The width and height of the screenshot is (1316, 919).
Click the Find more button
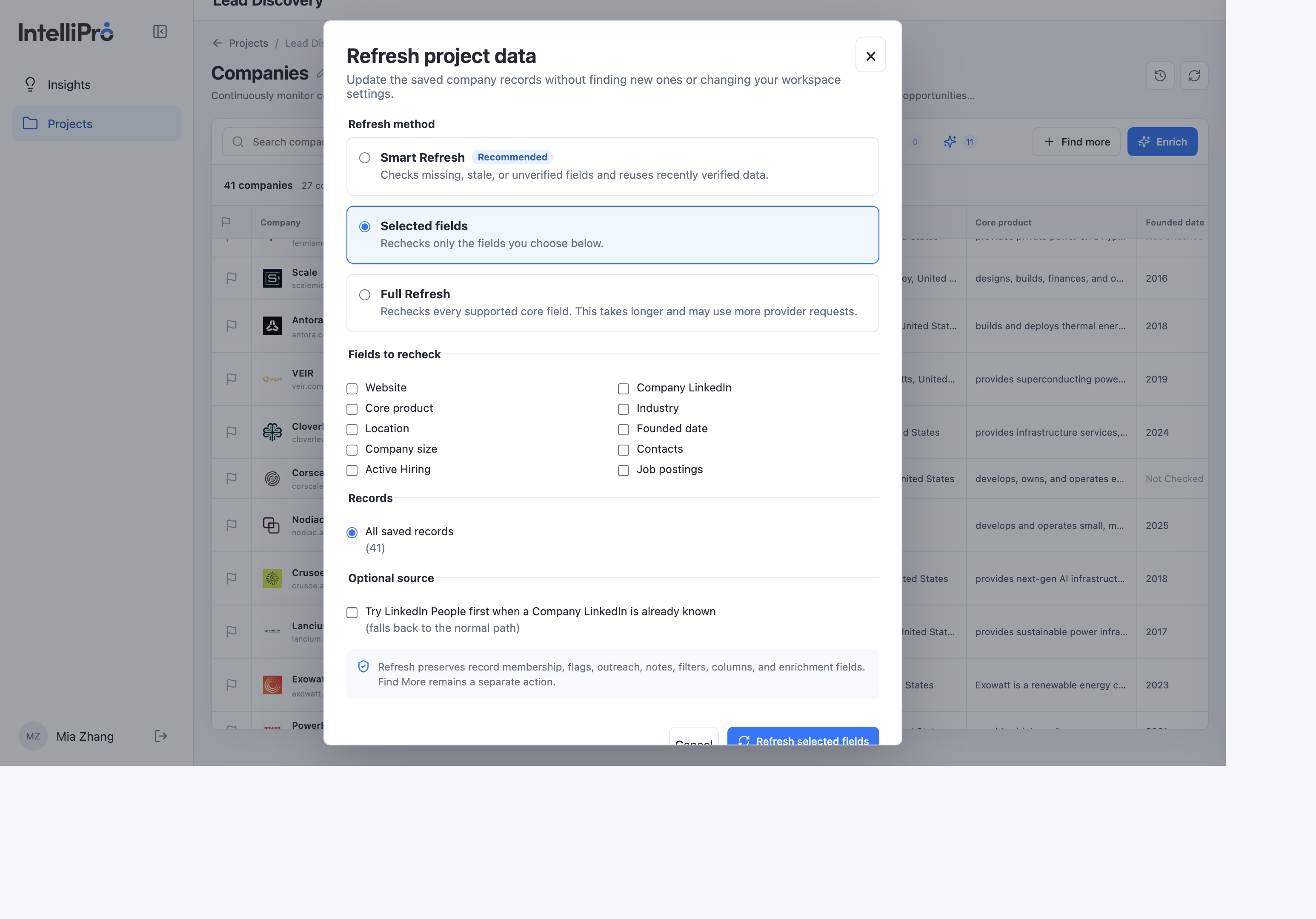(x=1076, y=142)
